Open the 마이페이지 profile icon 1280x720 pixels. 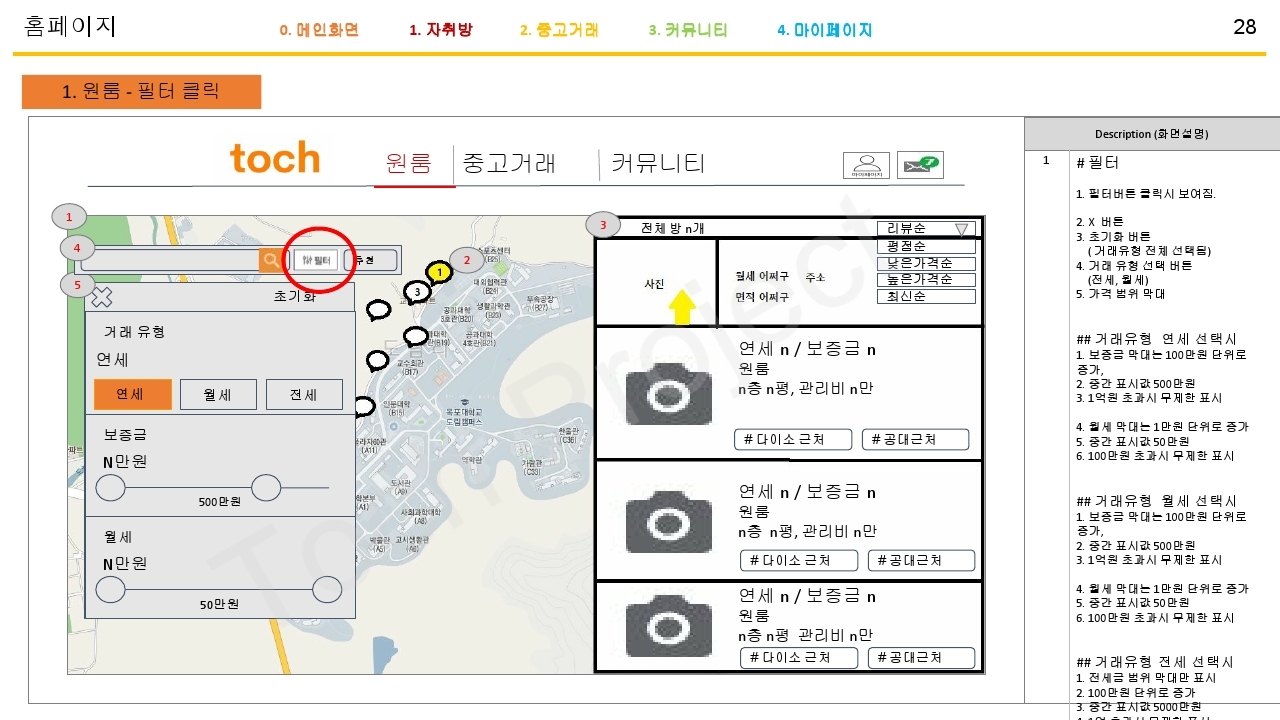(866, 166)
